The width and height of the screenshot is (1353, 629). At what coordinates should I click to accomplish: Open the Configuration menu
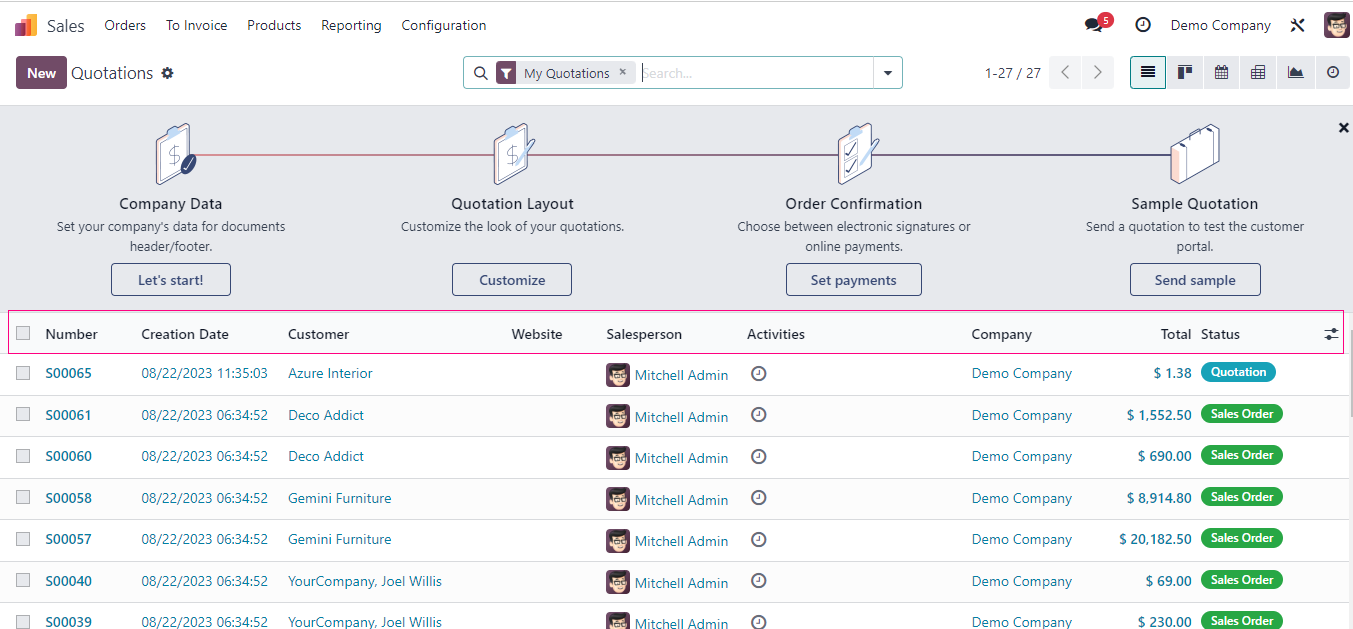pyautogui.click(x=444, y=25)
